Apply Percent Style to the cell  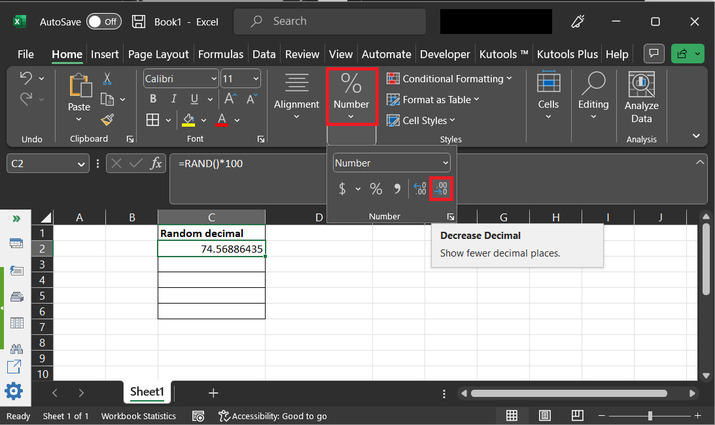coord(376,188)
